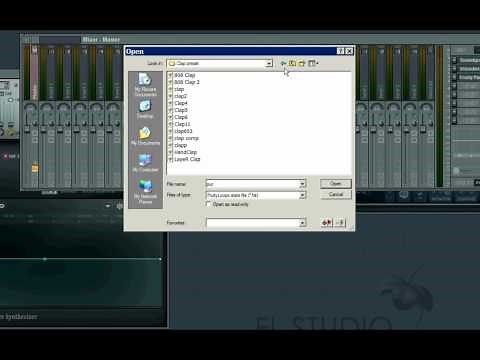
Task: Click the Create New Folder icon
Action: coord(302,63)
